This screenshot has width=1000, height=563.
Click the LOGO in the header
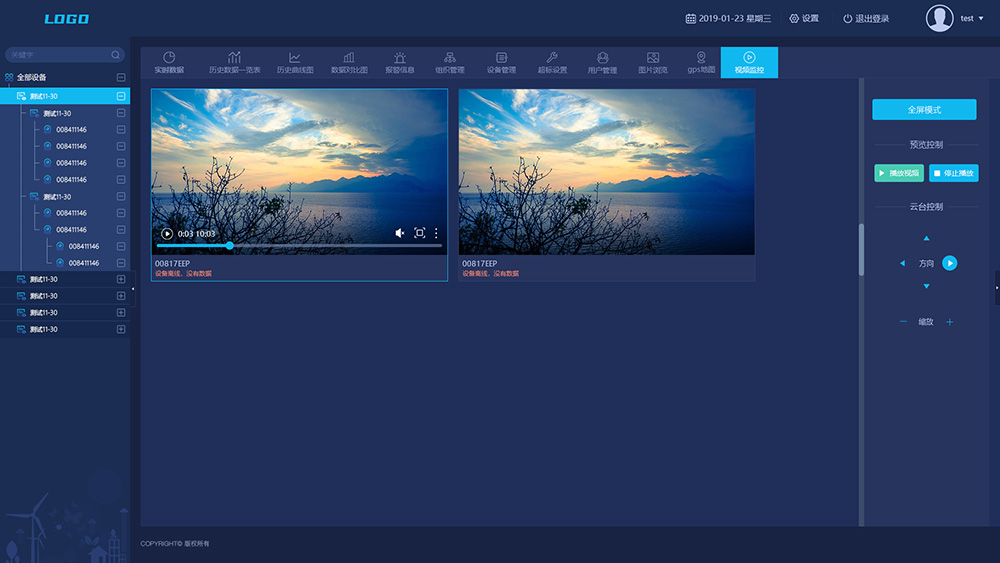(x=66, y=19)
